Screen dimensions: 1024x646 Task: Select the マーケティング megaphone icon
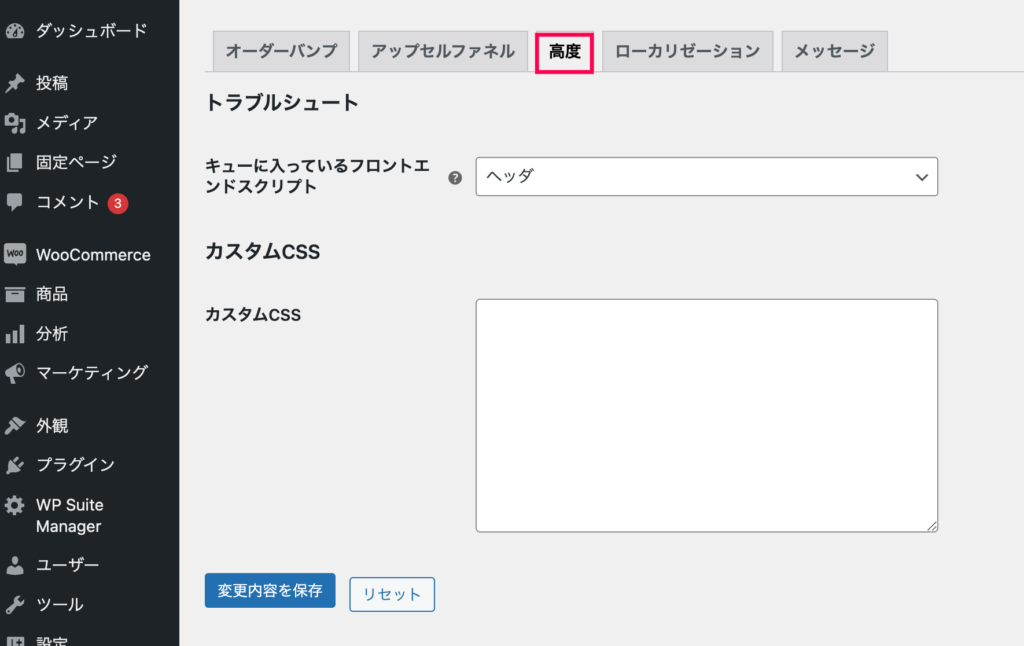[x=14, y=373]
